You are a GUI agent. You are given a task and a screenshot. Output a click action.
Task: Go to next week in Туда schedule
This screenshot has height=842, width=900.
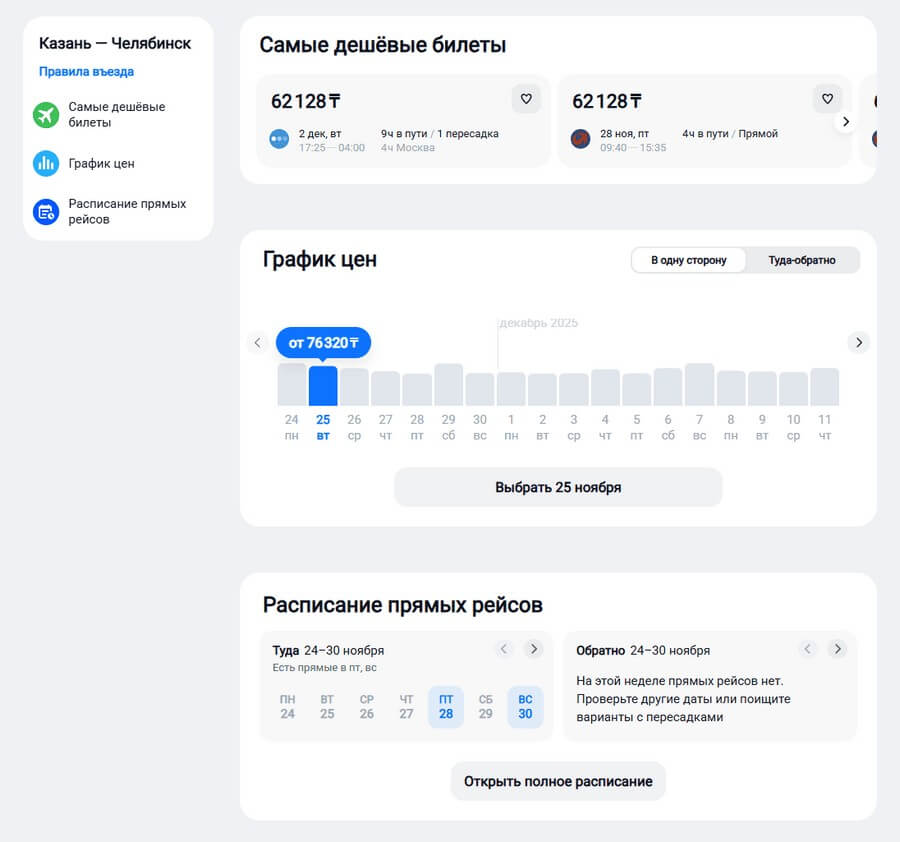[x=534, y=649]
